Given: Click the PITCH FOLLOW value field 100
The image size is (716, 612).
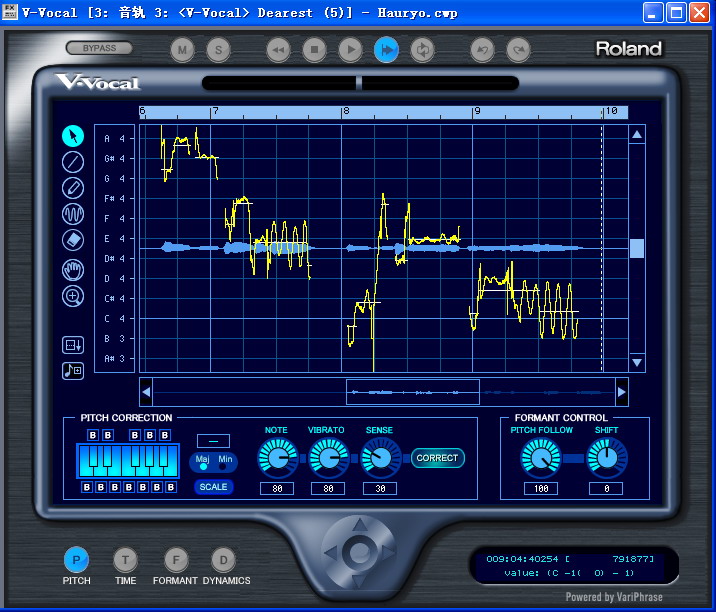Looking at the screenshot, I should click(541, 489).
